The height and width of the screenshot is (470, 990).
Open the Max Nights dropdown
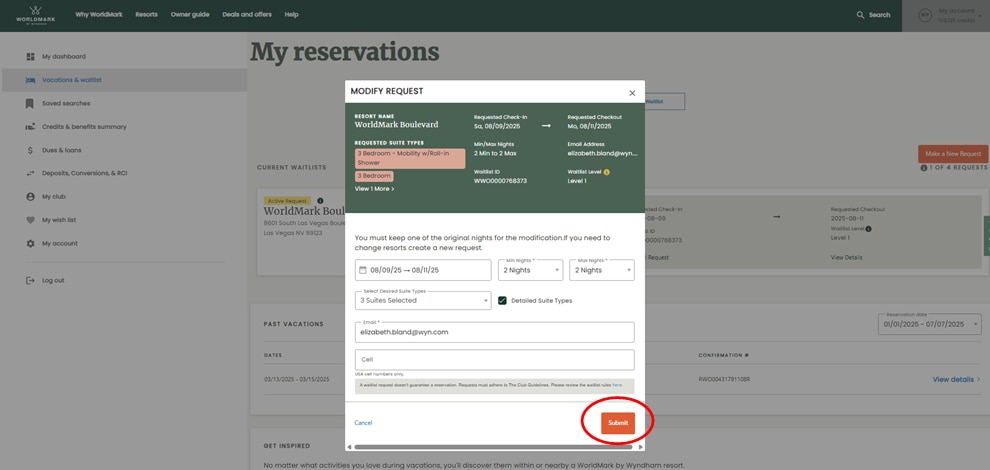(x=602, y=270)
